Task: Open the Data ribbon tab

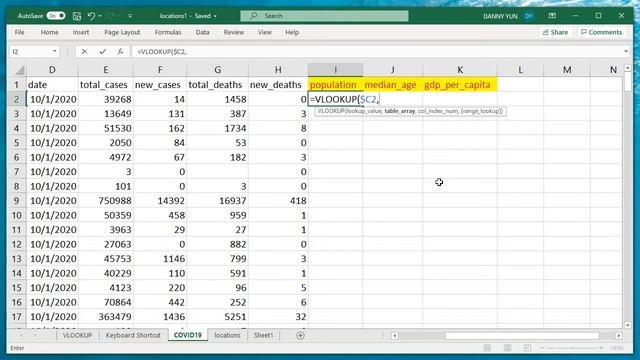Action: click(202, 32)
